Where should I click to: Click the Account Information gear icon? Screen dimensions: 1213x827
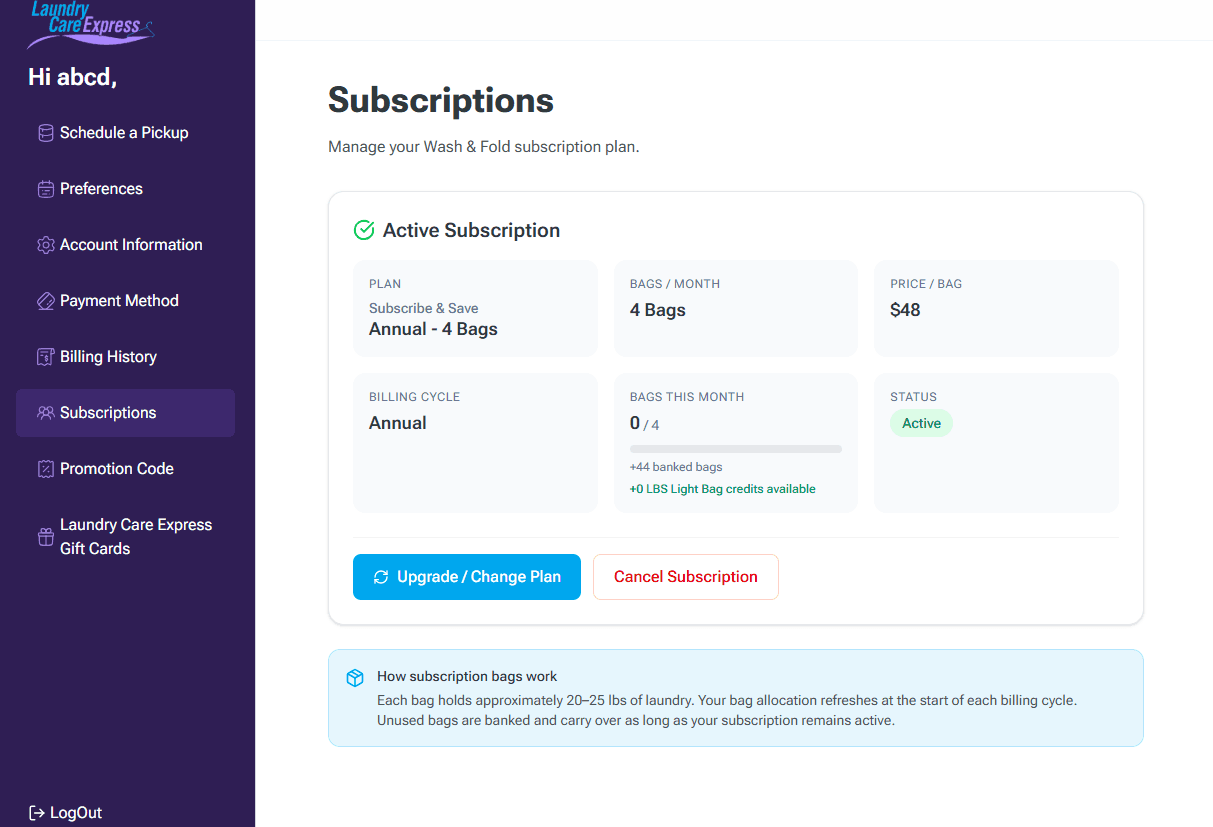45,245
